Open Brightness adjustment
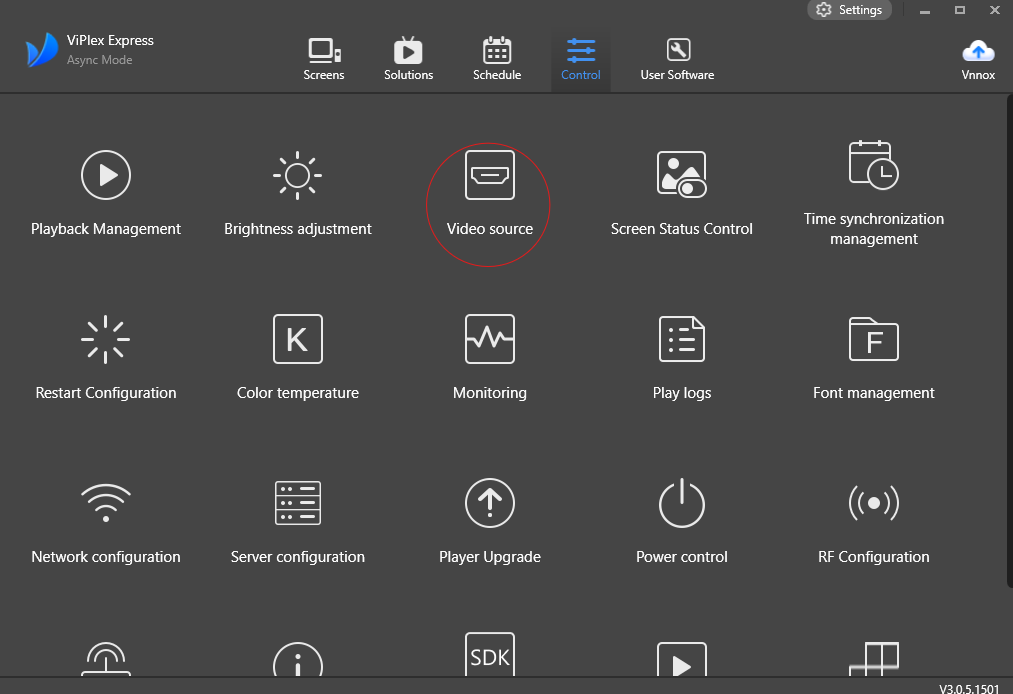 297,193
